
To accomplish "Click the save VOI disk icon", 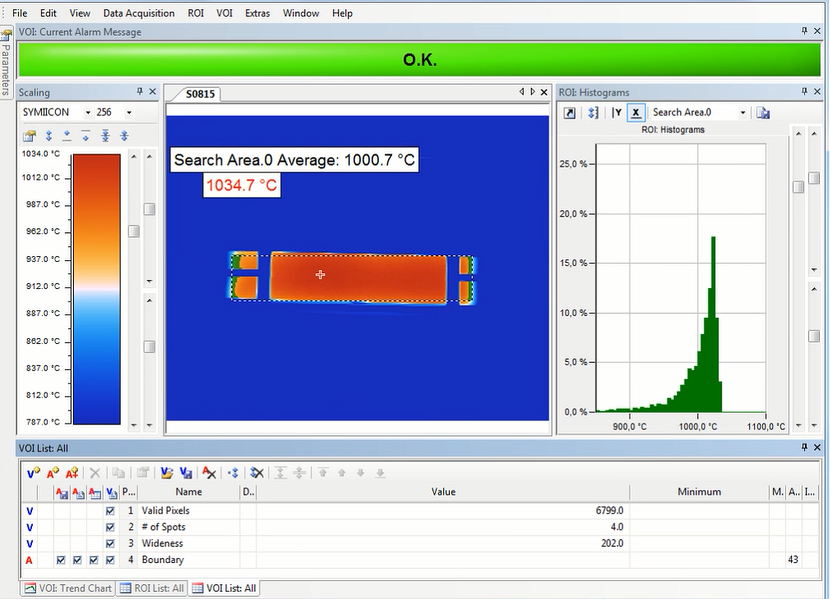I will click(185, 473).
